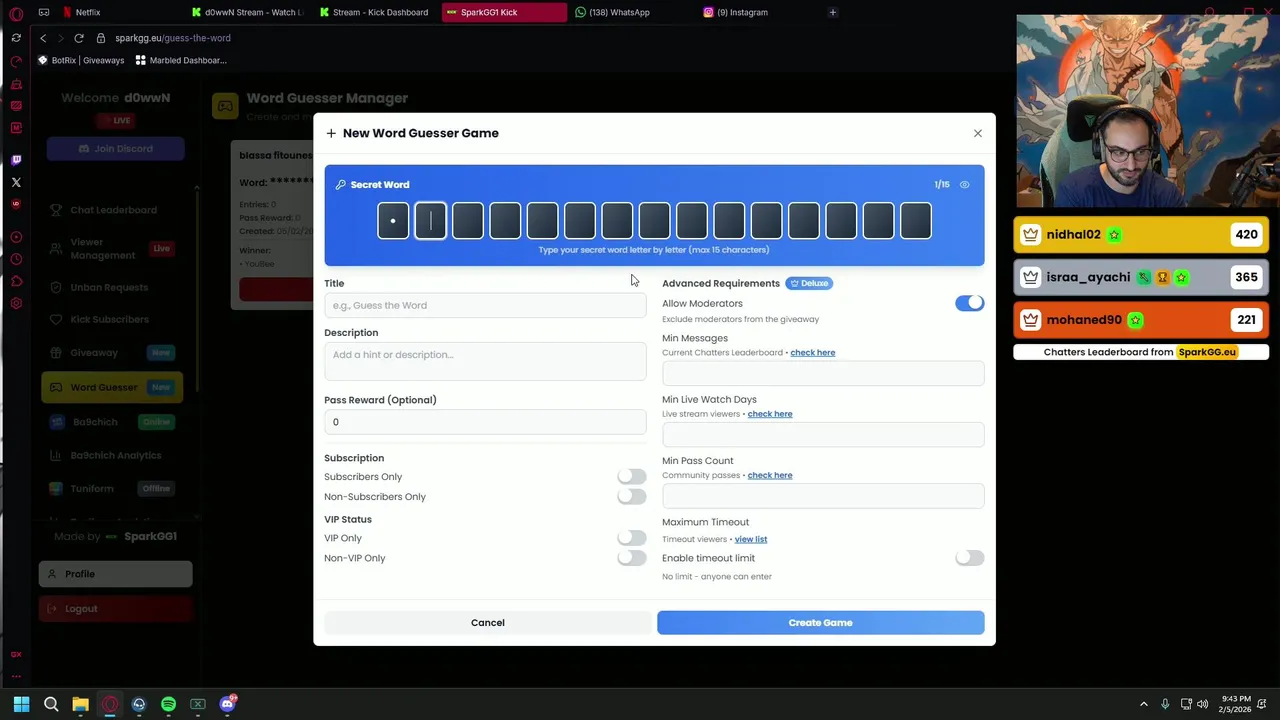Click the site padlock icon in address bar
Viewport: 1280px width, 720px height.
click(101, 38)
